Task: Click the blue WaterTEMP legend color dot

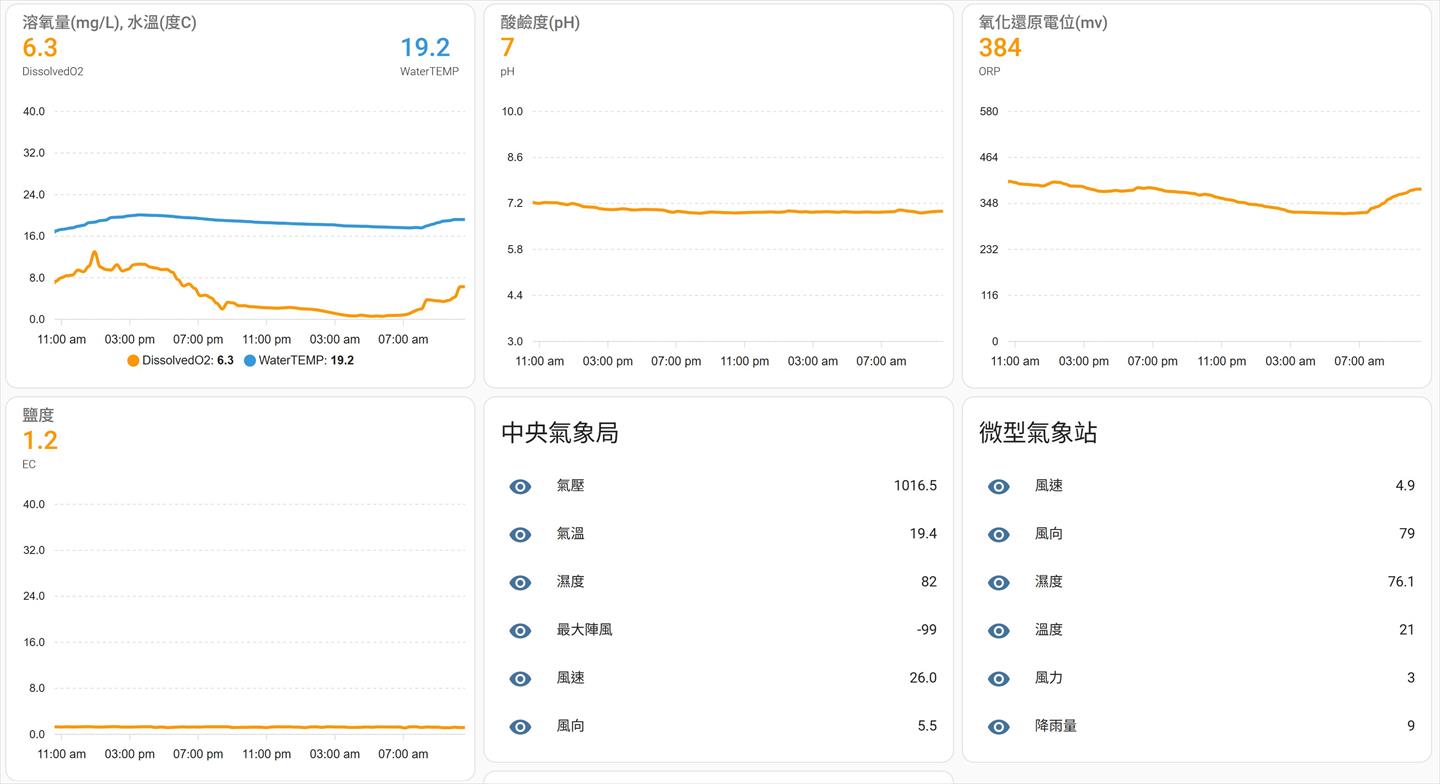Action: point(250,360)
